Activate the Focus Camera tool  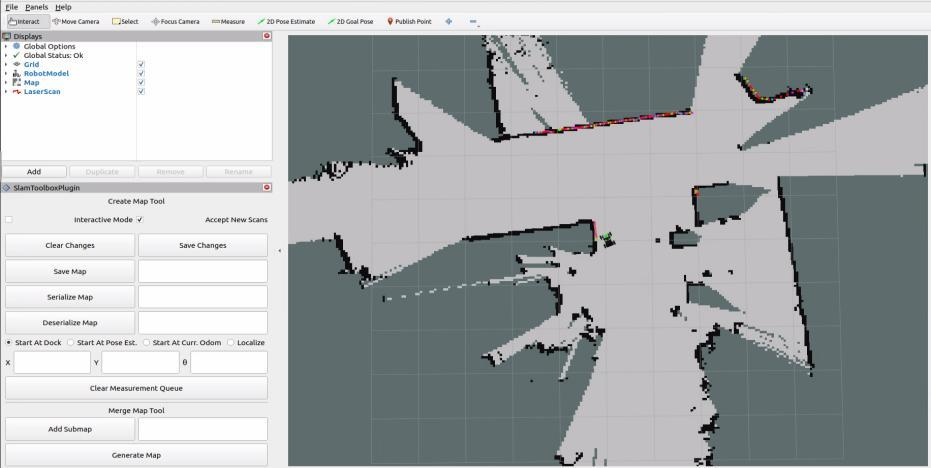(x=176, y=21)
